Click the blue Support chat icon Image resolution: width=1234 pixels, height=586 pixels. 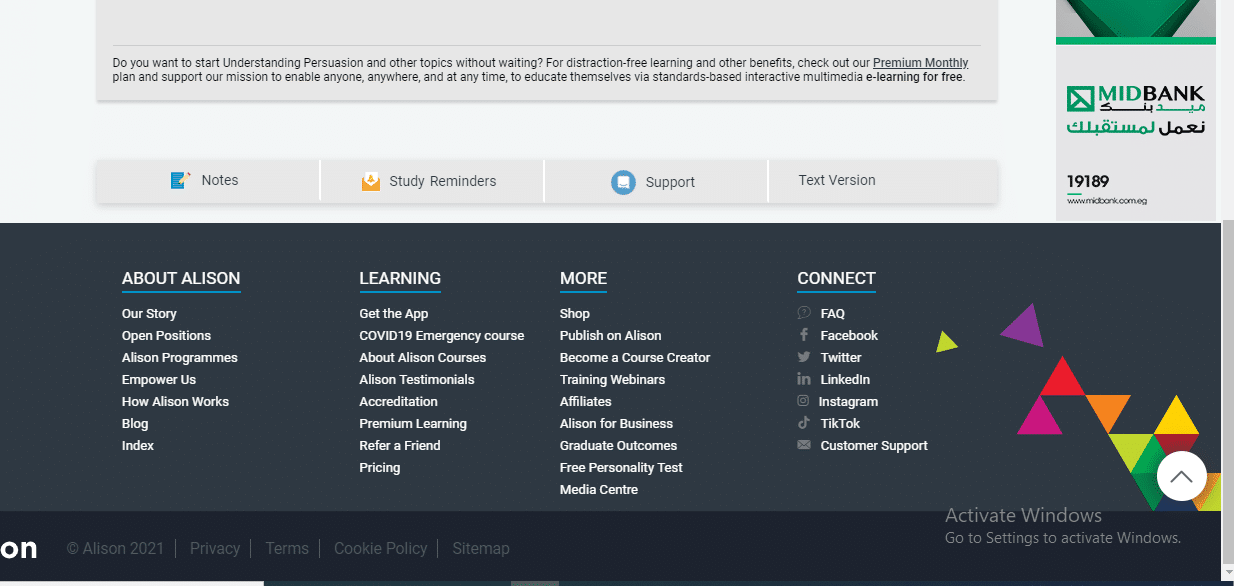tap(623, 182)
